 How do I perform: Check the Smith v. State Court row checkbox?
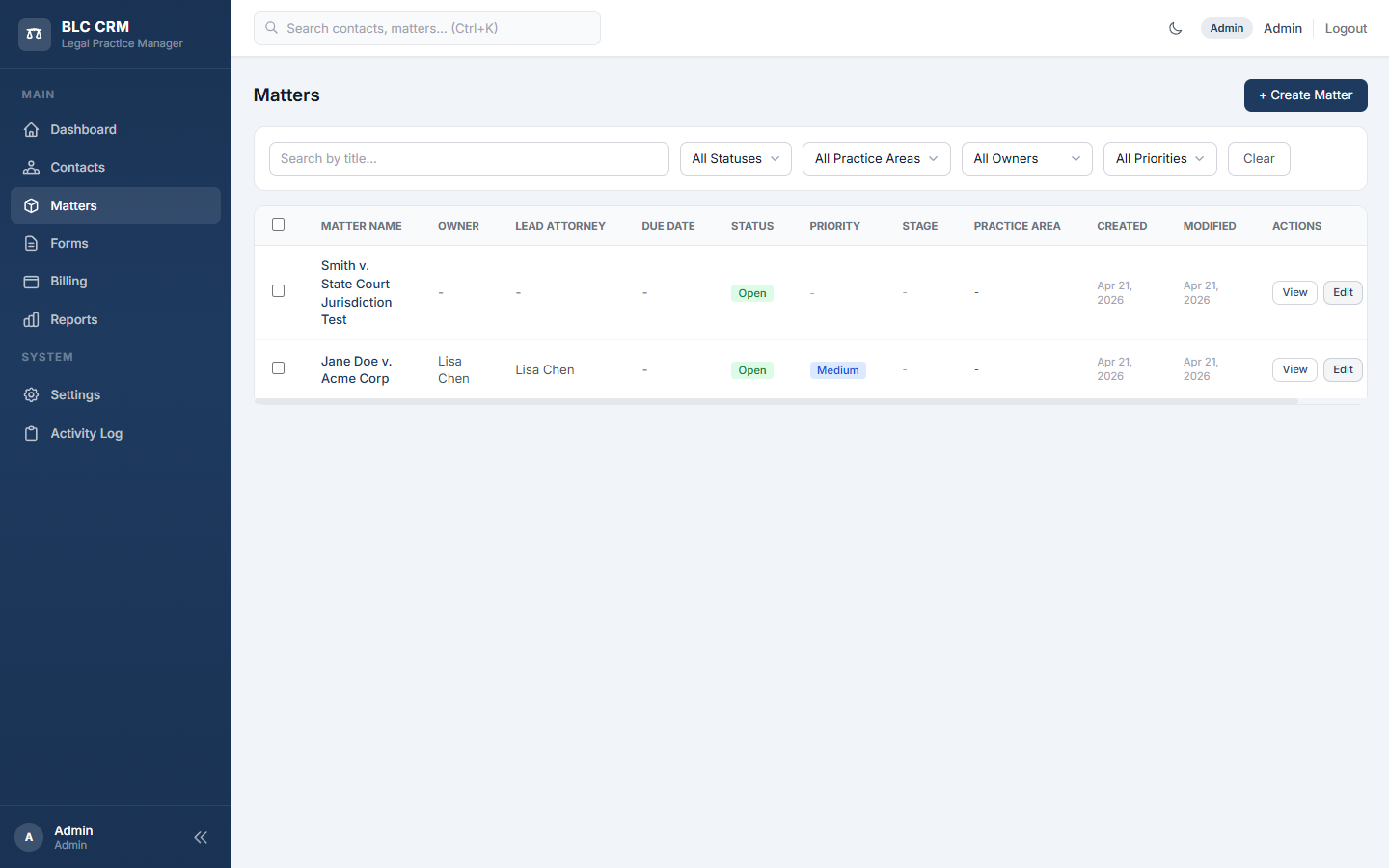click(x=279, y=291)
